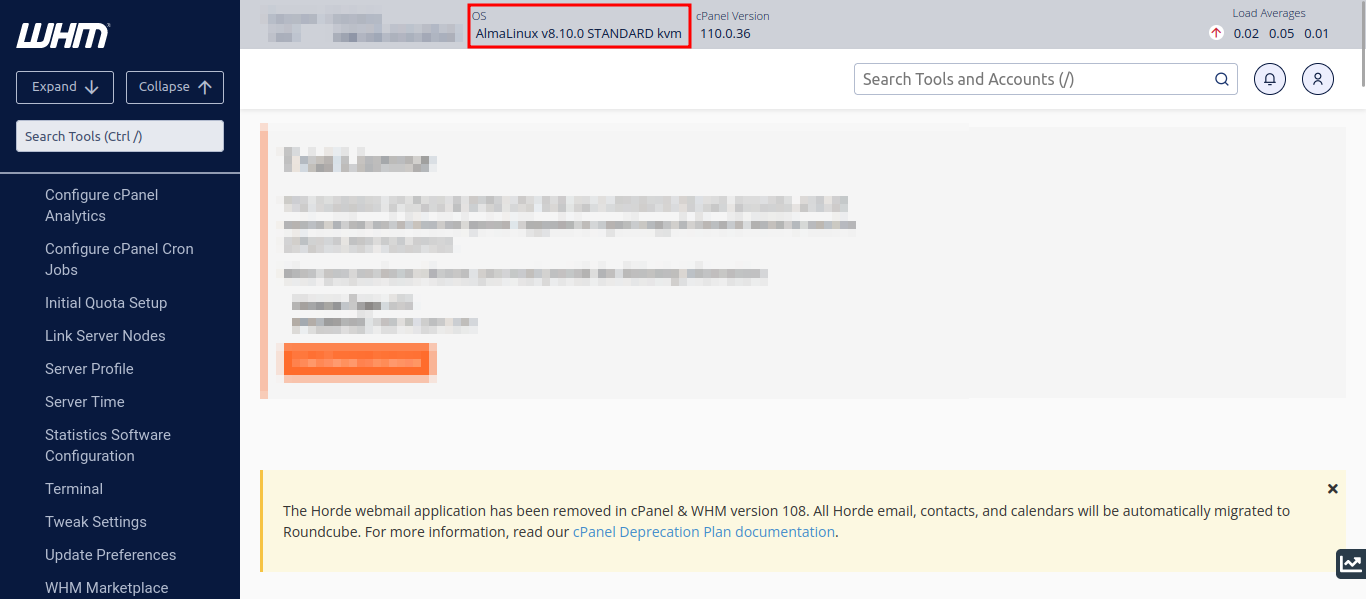Open cPanel Deprecation Plan documentation link
Screen dimensions: 1366x599
703,532
